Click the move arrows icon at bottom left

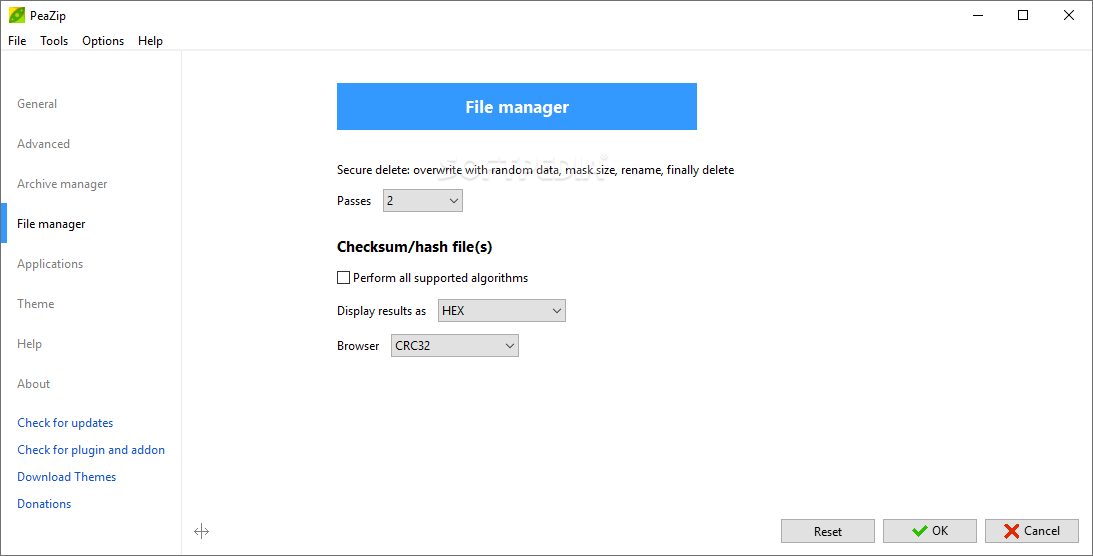coord(201,532)
